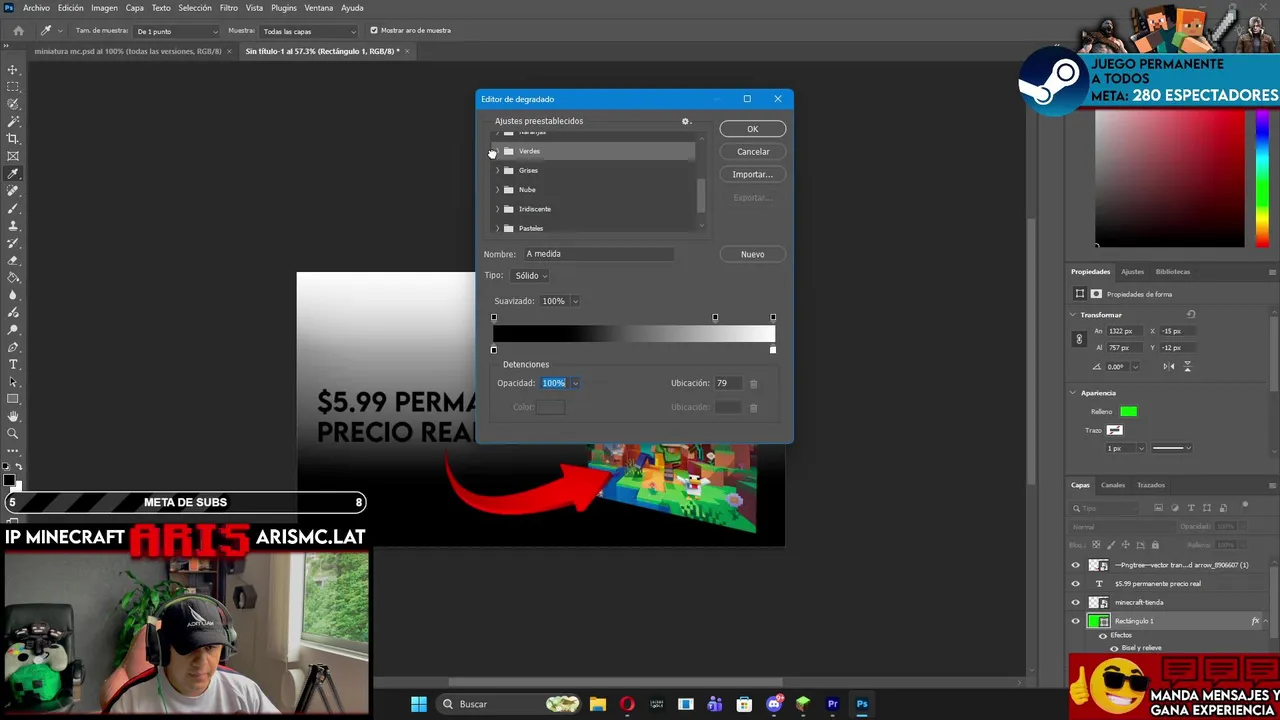Confirm gradient with OK button
This screenshot has width=1280, height=720.
[752, 129]
